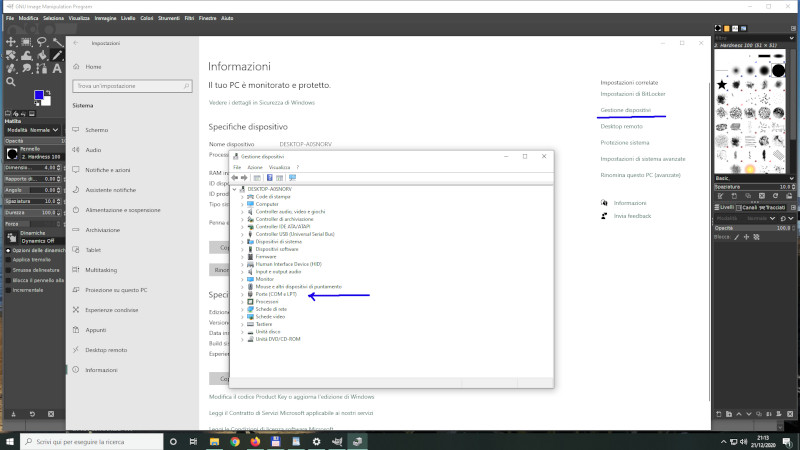Select the Bucket Fill tool
This screenshot has width=800, height=450.
tap(42, 55)
